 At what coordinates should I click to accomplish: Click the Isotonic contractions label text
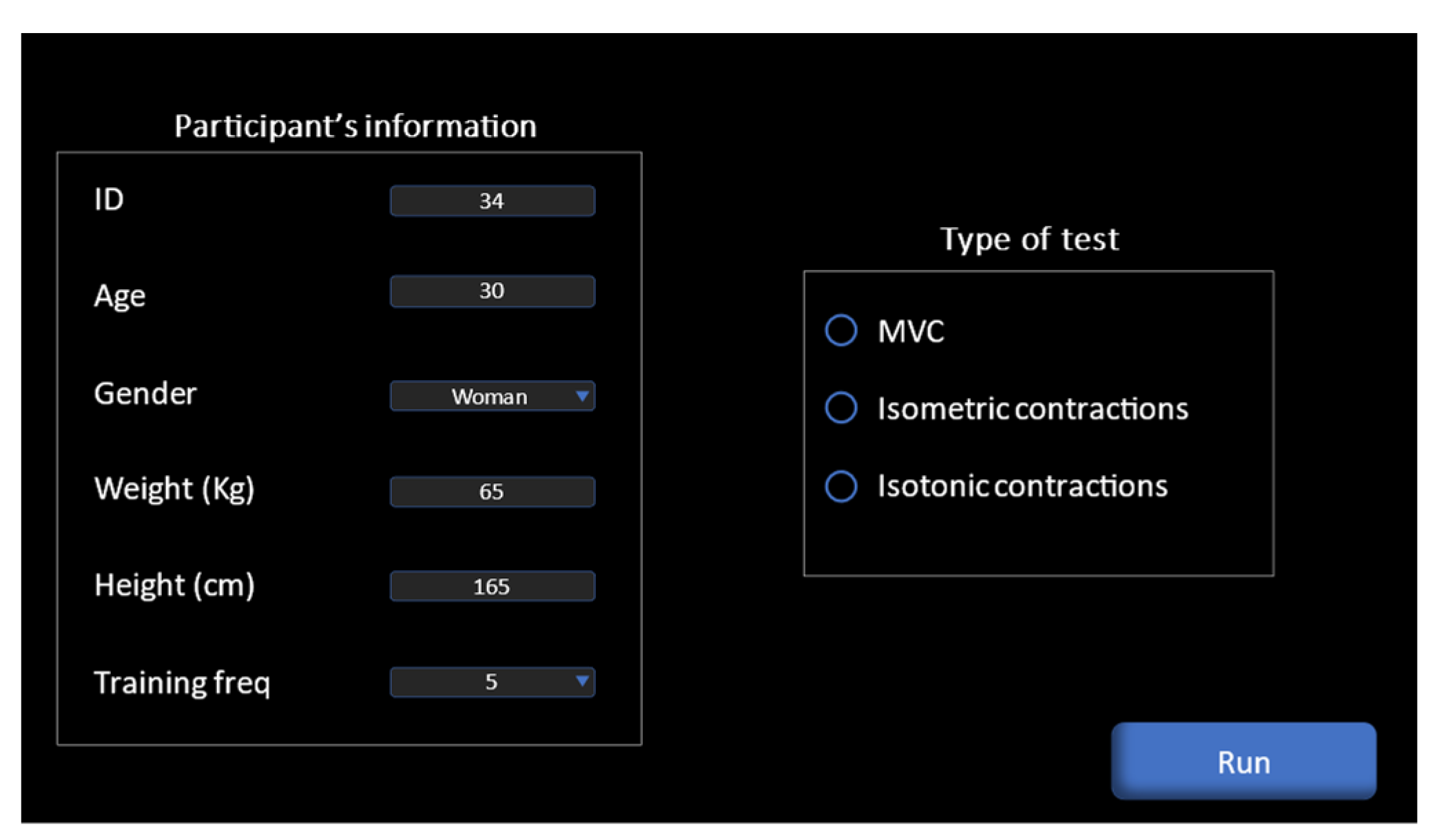(1022, 486)
